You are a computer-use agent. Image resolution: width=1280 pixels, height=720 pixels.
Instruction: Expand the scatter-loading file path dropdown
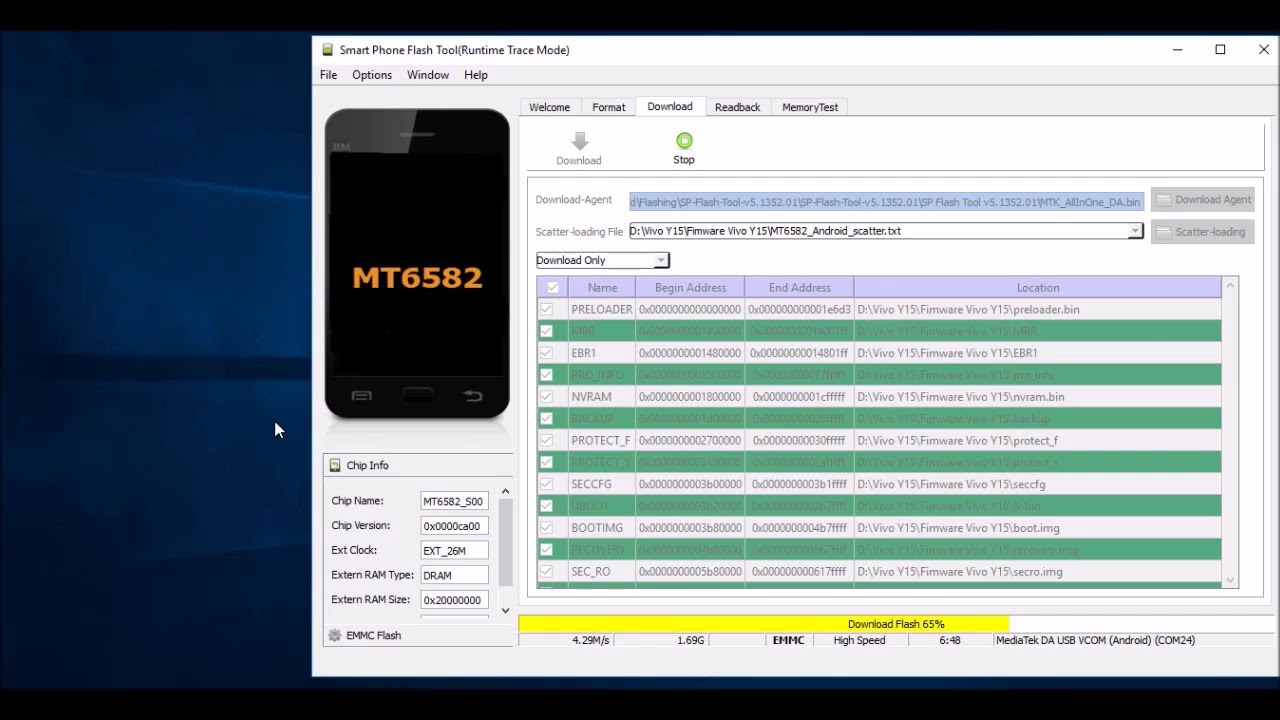(1135, 231)
